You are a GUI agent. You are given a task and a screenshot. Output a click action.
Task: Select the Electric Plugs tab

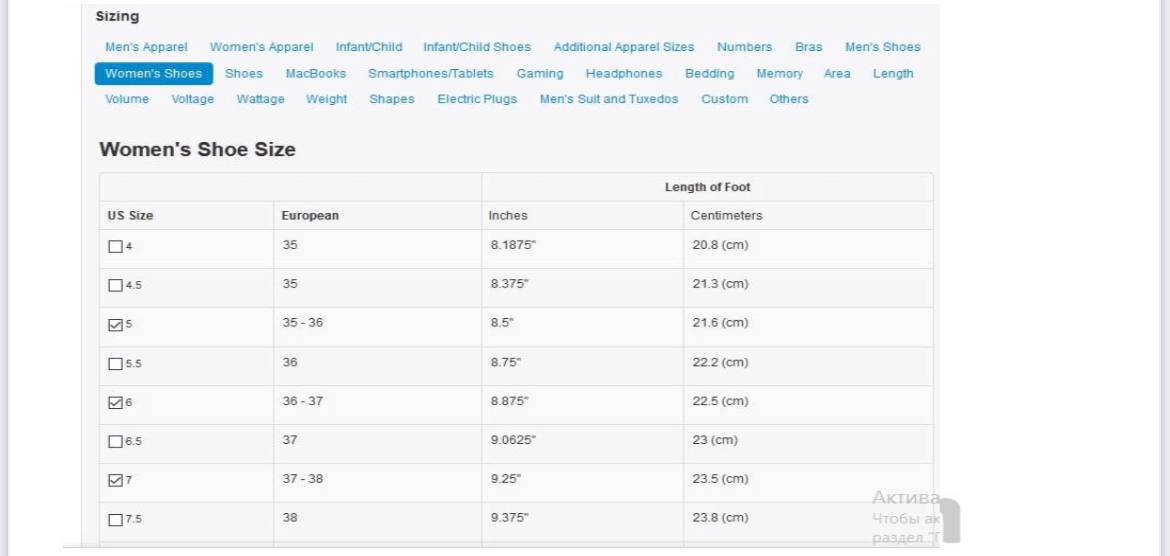pos(477,99)
